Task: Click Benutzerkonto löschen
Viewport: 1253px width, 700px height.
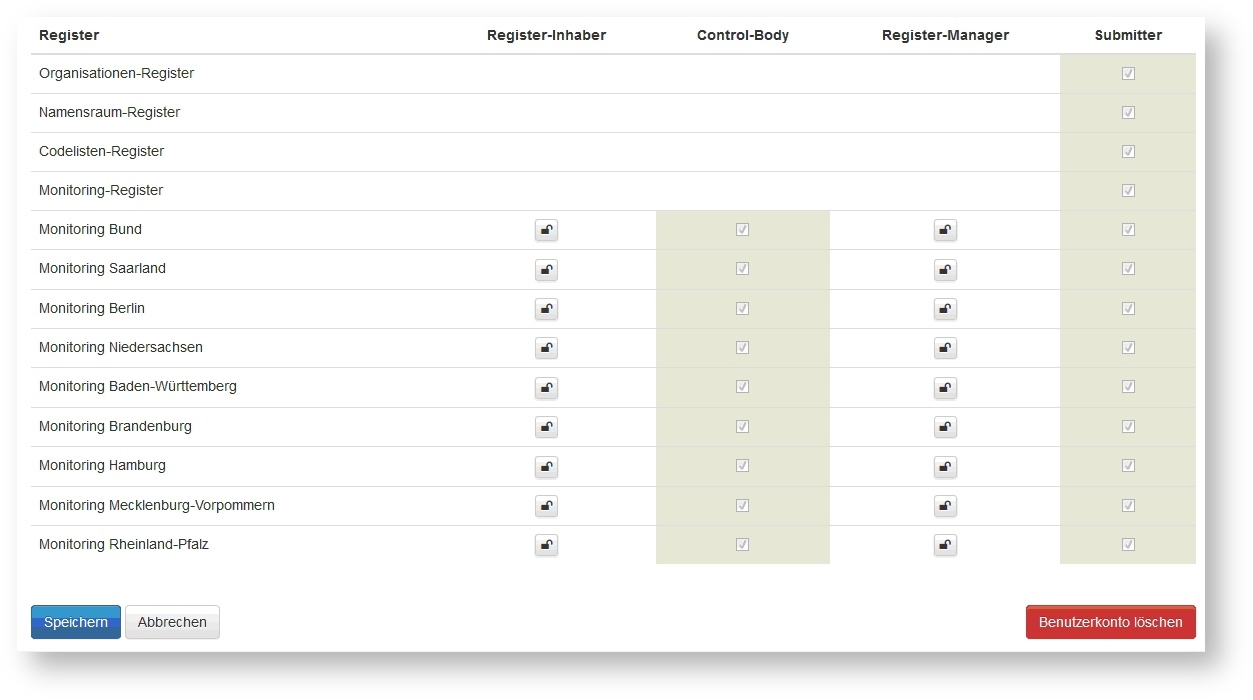Action: (1110, 621)
